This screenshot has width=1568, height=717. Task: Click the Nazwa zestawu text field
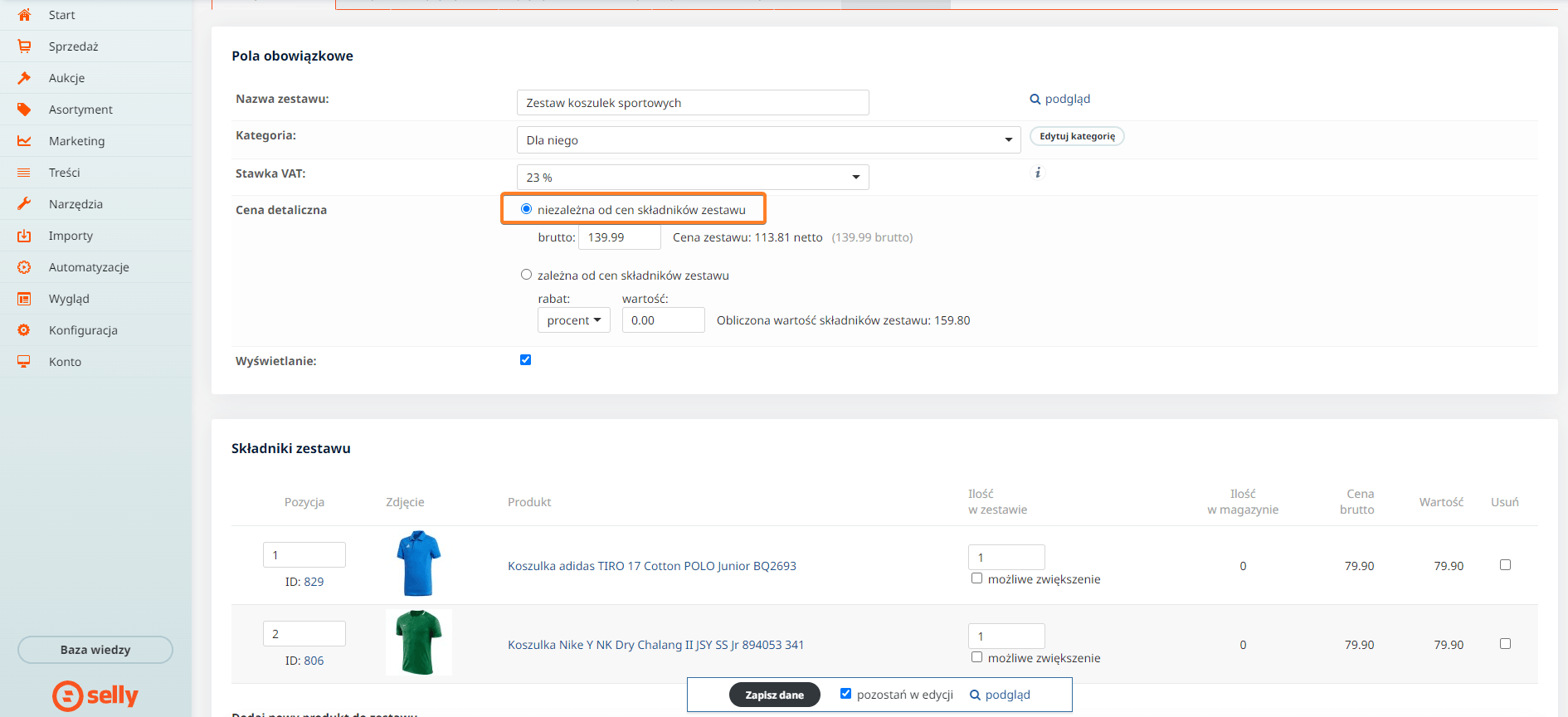click(693, 103)
